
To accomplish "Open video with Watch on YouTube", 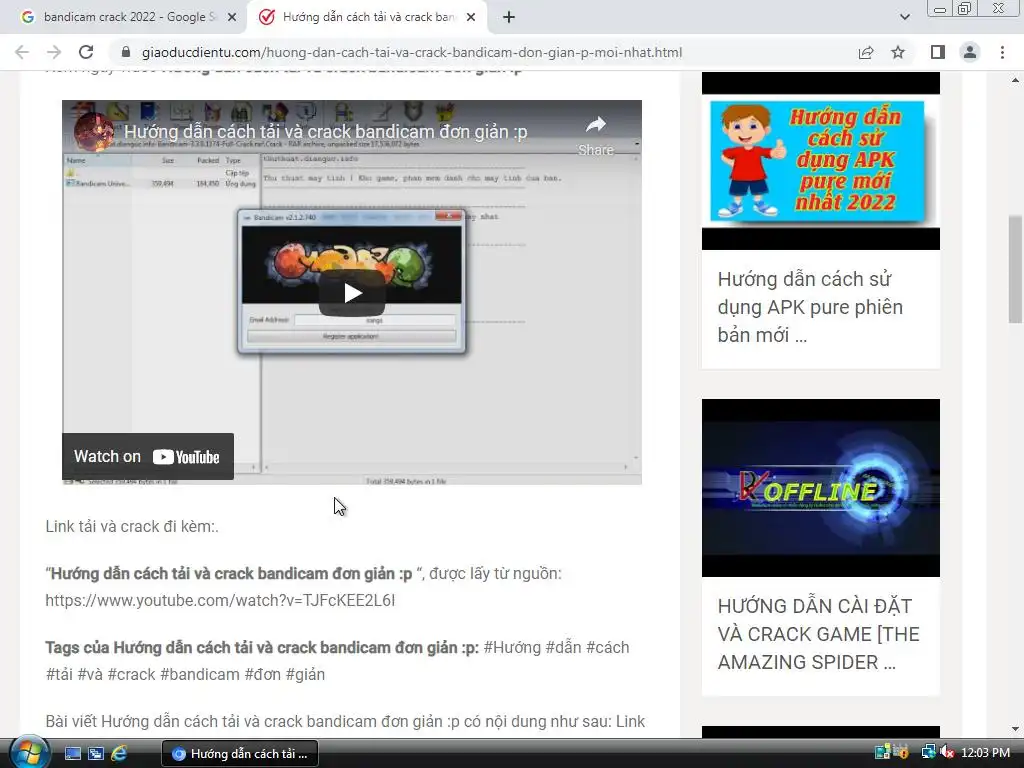I will pyautogui.click(x=148, y=456).
